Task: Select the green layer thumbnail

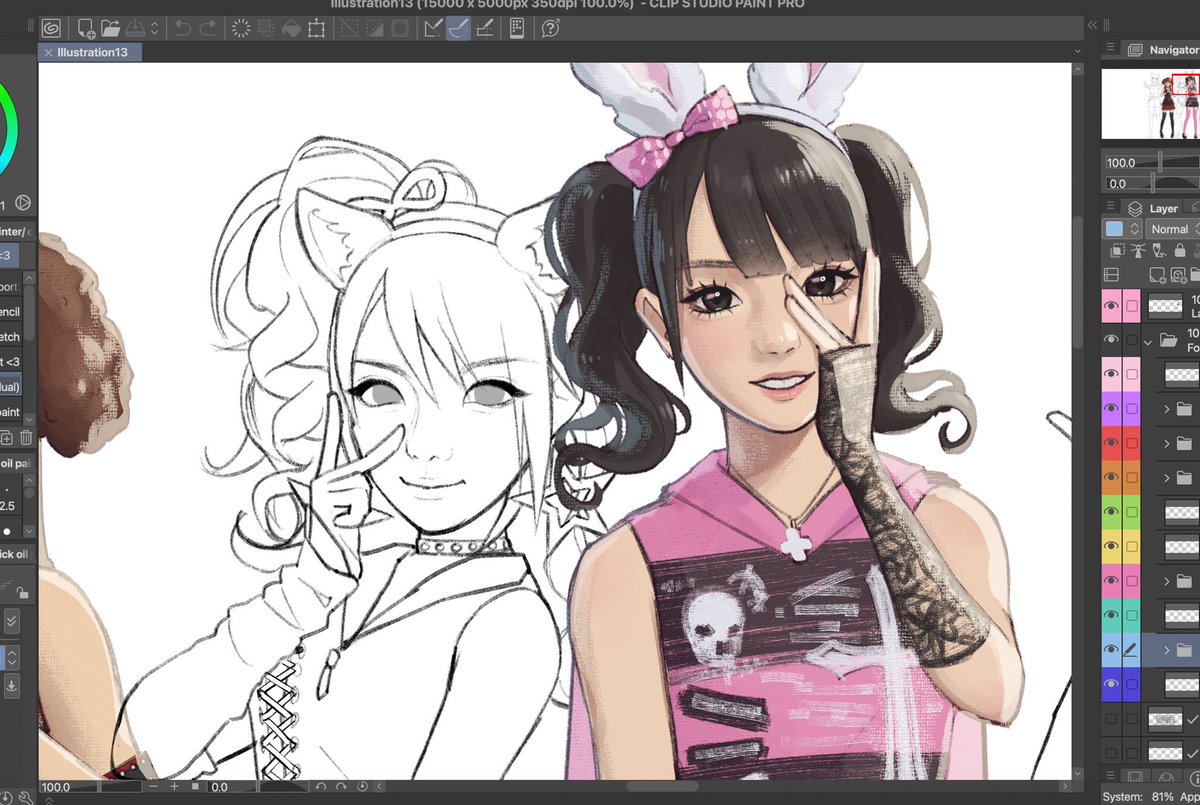Action: pyautogui.click(x=1183, y=512)
